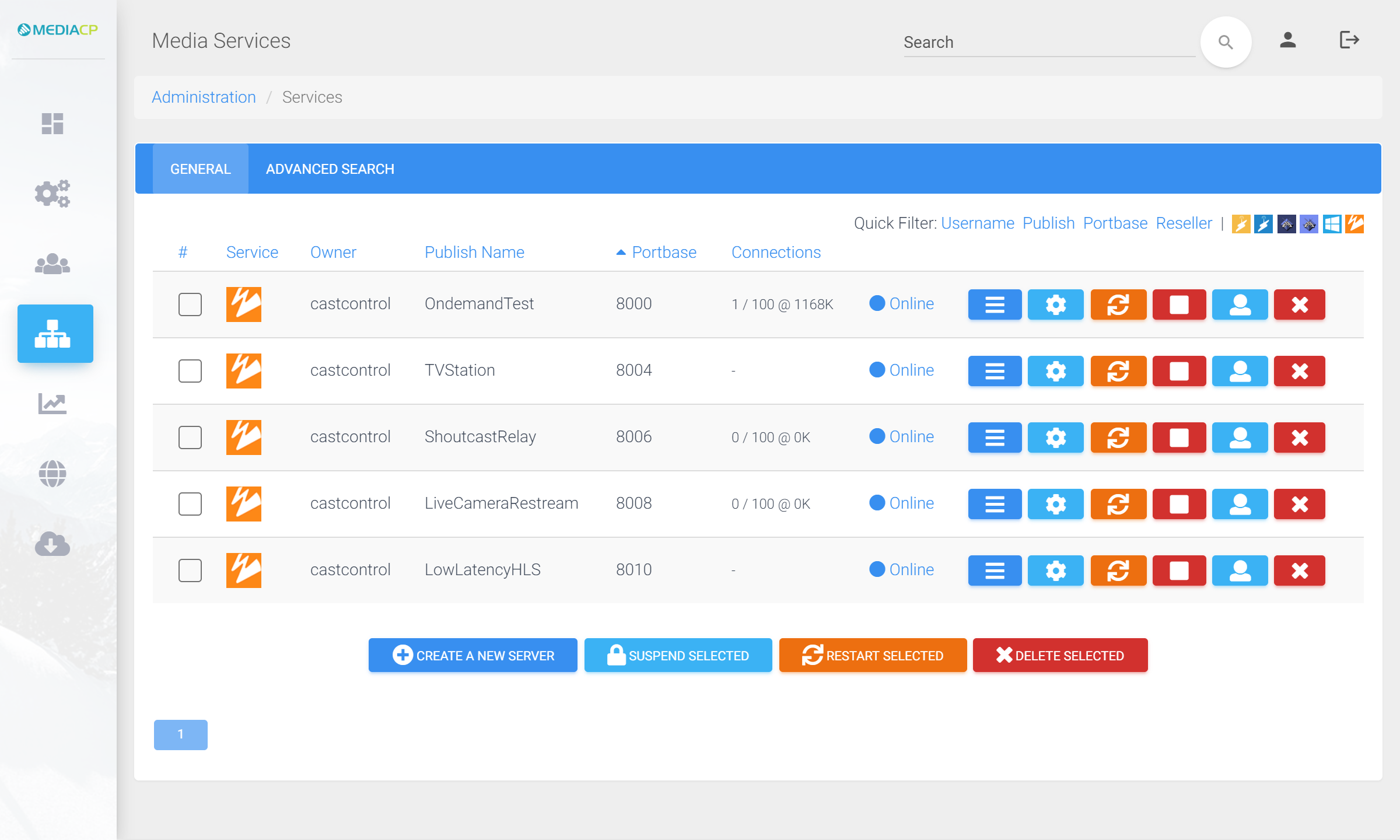The width and height of the screenshot is (1400, 840).
Task: Click Online status of TVStation
Action: click(x=902, y=370)
